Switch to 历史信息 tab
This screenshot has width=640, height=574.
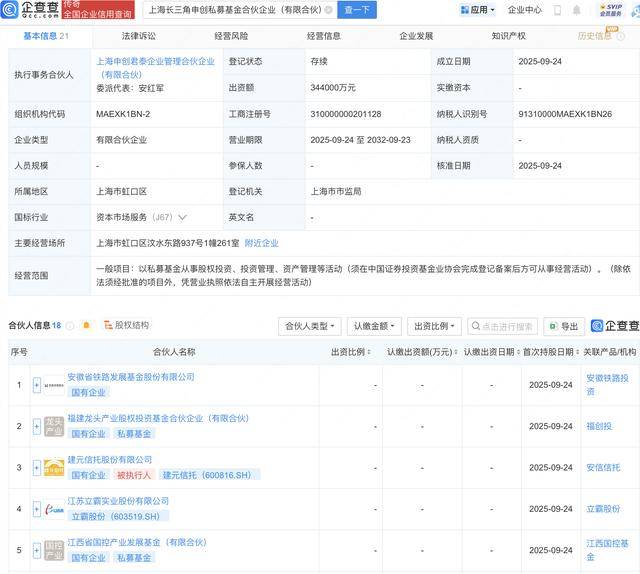[595, 36]
